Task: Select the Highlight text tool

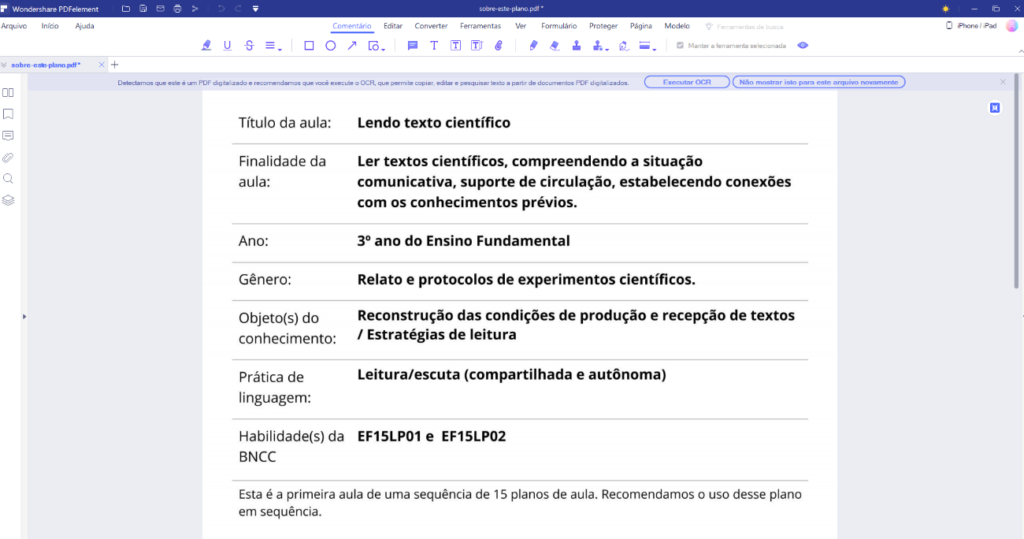Action: click(x=207, y=45)
